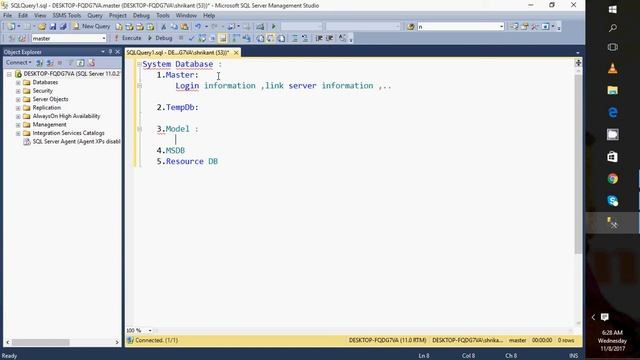Viewport: 640px width, 360px height.
Task: Expand the Integration Services Catalogs folder
Action: 18,133
